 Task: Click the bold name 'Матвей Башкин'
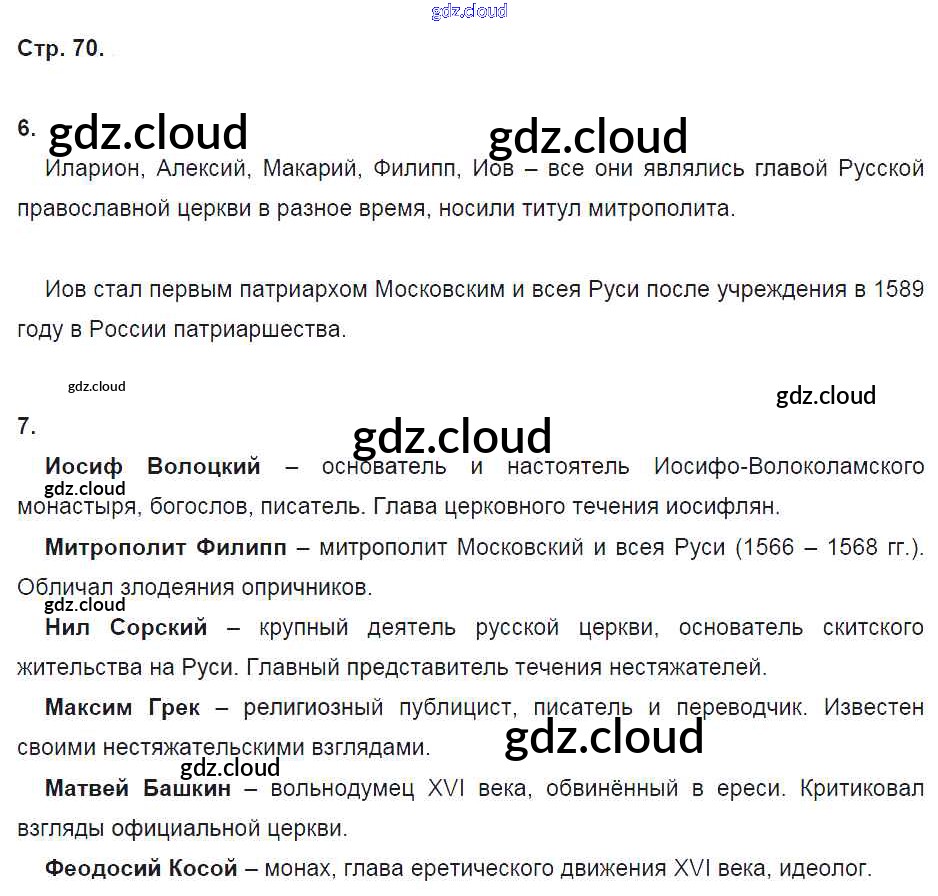[x=138, y=788]
